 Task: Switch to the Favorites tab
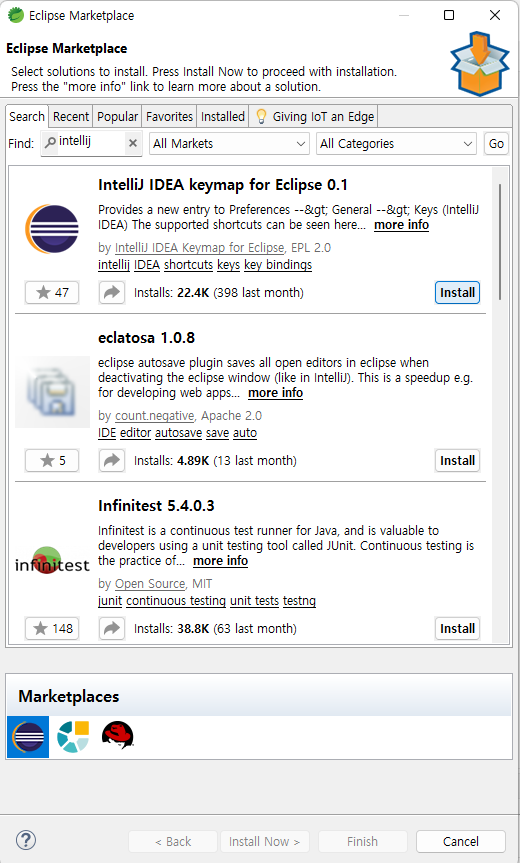[169, 117]
